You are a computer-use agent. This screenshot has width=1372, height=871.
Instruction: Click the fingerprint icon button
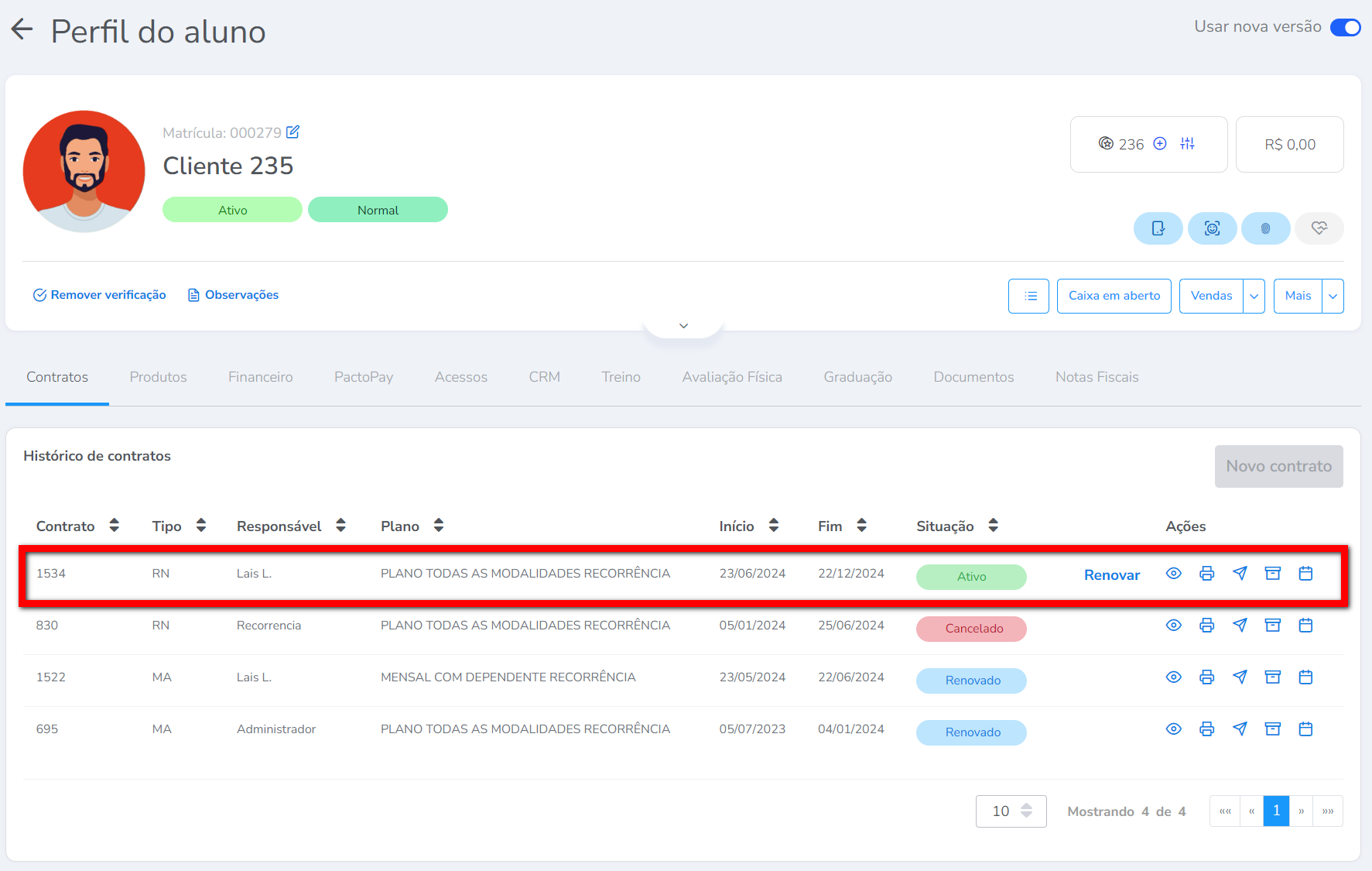pos(1265,228)
